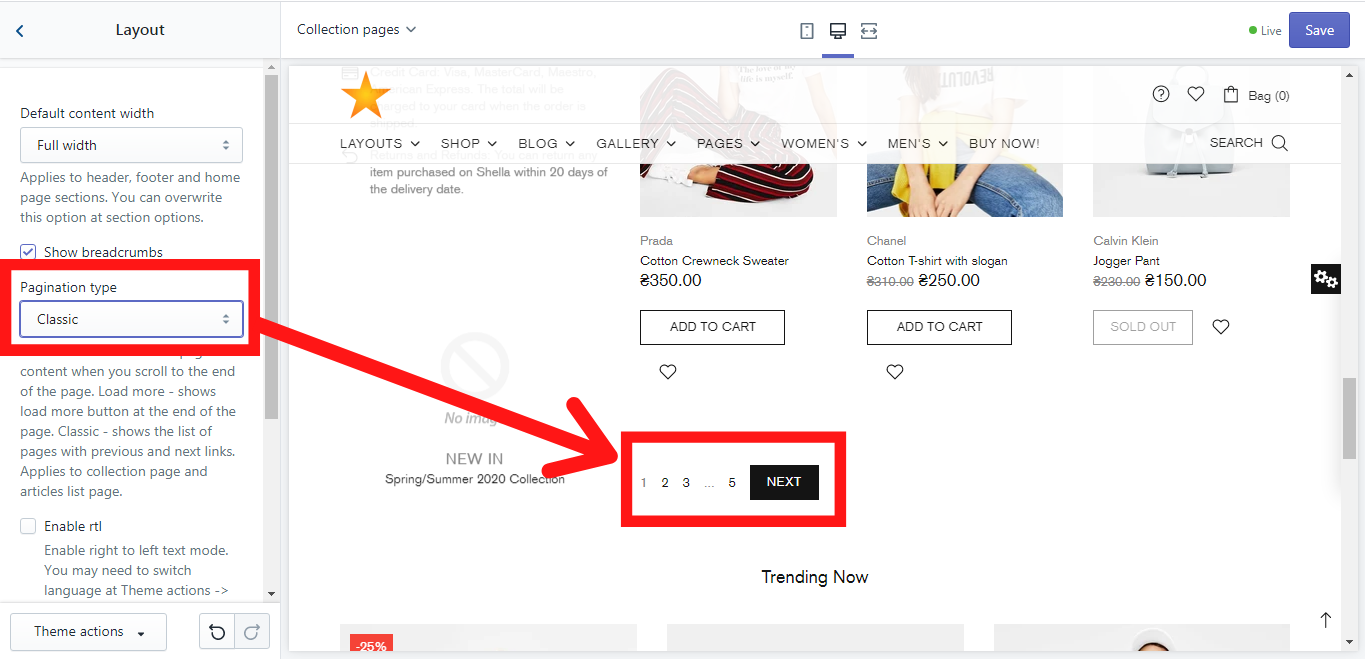1365x659 pixels.
Task: Enable the rtl checkbox
Action: point(28,526)
